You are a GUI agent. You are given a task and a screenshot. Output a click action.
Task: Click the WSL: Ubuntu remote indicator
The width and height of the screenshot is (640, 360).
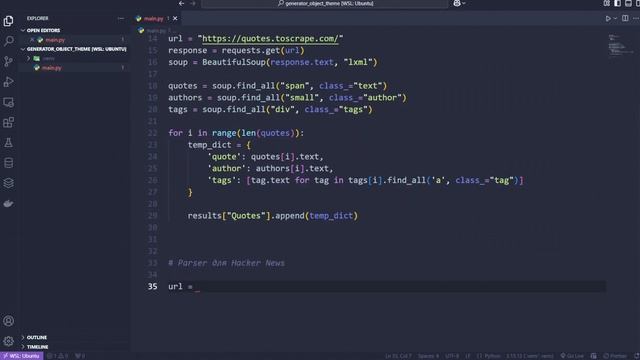tap(21, 356)
